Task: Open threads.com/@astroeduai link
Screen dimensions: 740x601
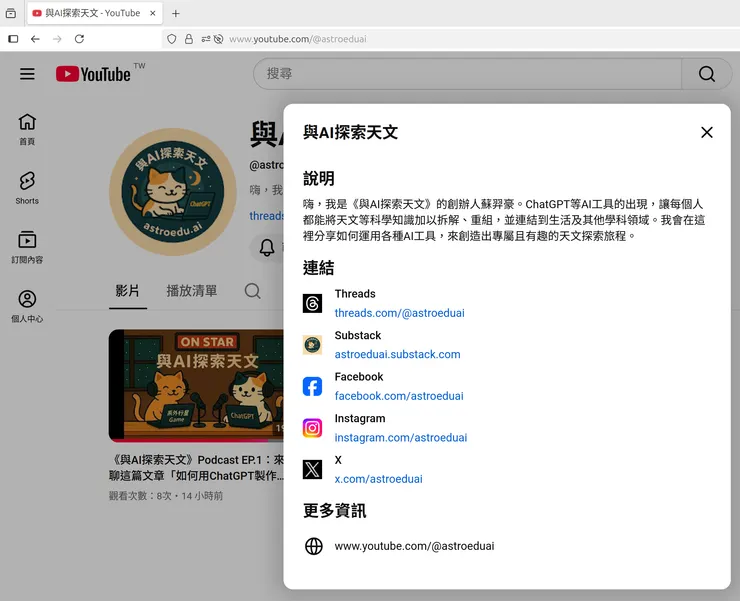Action: tap(399, 313)
